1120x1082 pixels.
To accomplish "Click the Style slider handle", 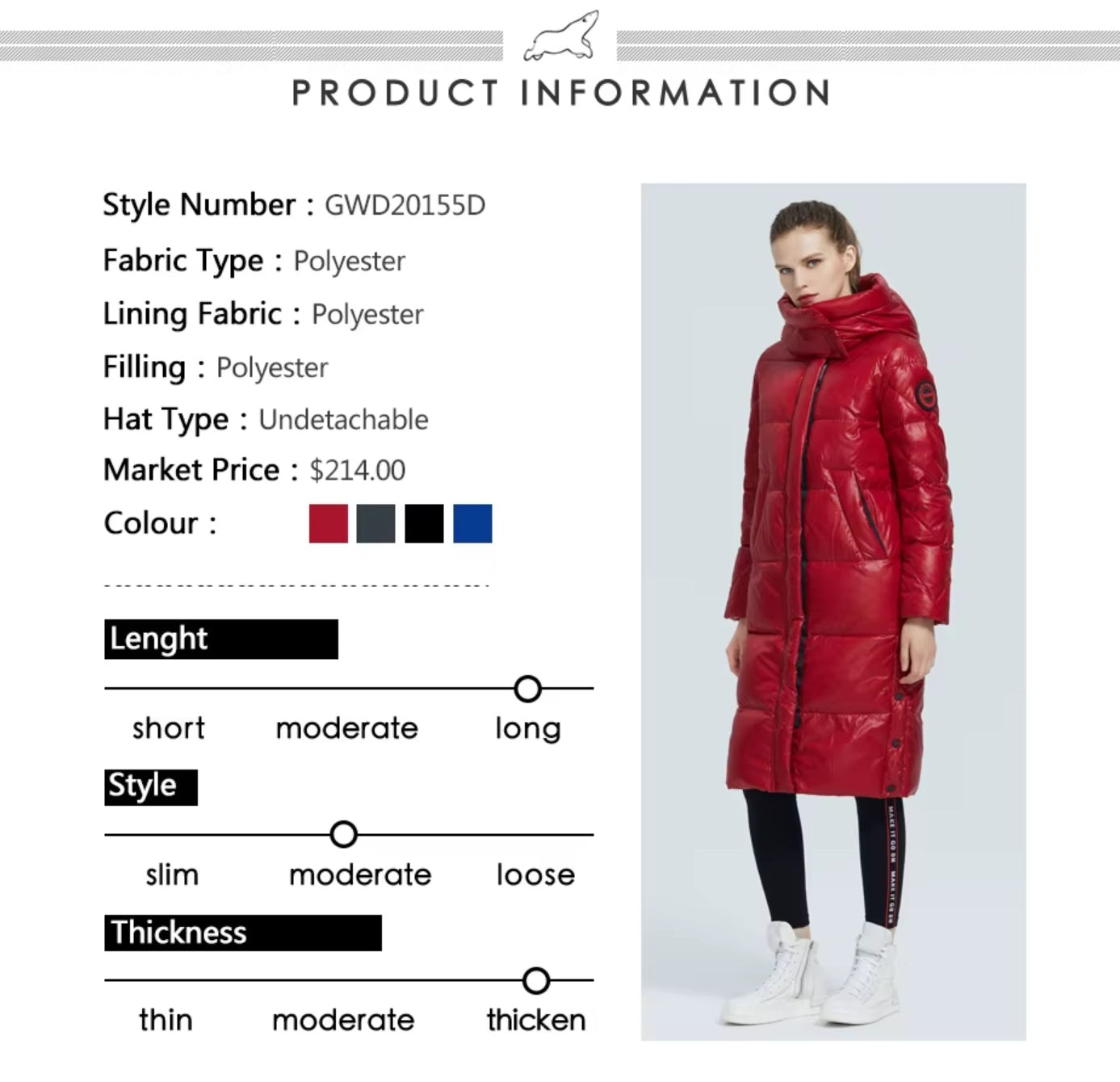I will click(x=344, y=834).
